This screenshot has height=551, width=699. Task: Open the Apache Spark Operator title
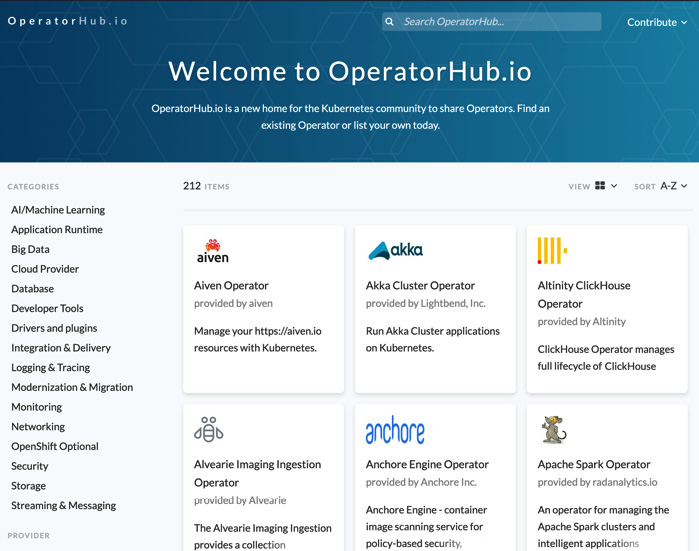[594, 464]
